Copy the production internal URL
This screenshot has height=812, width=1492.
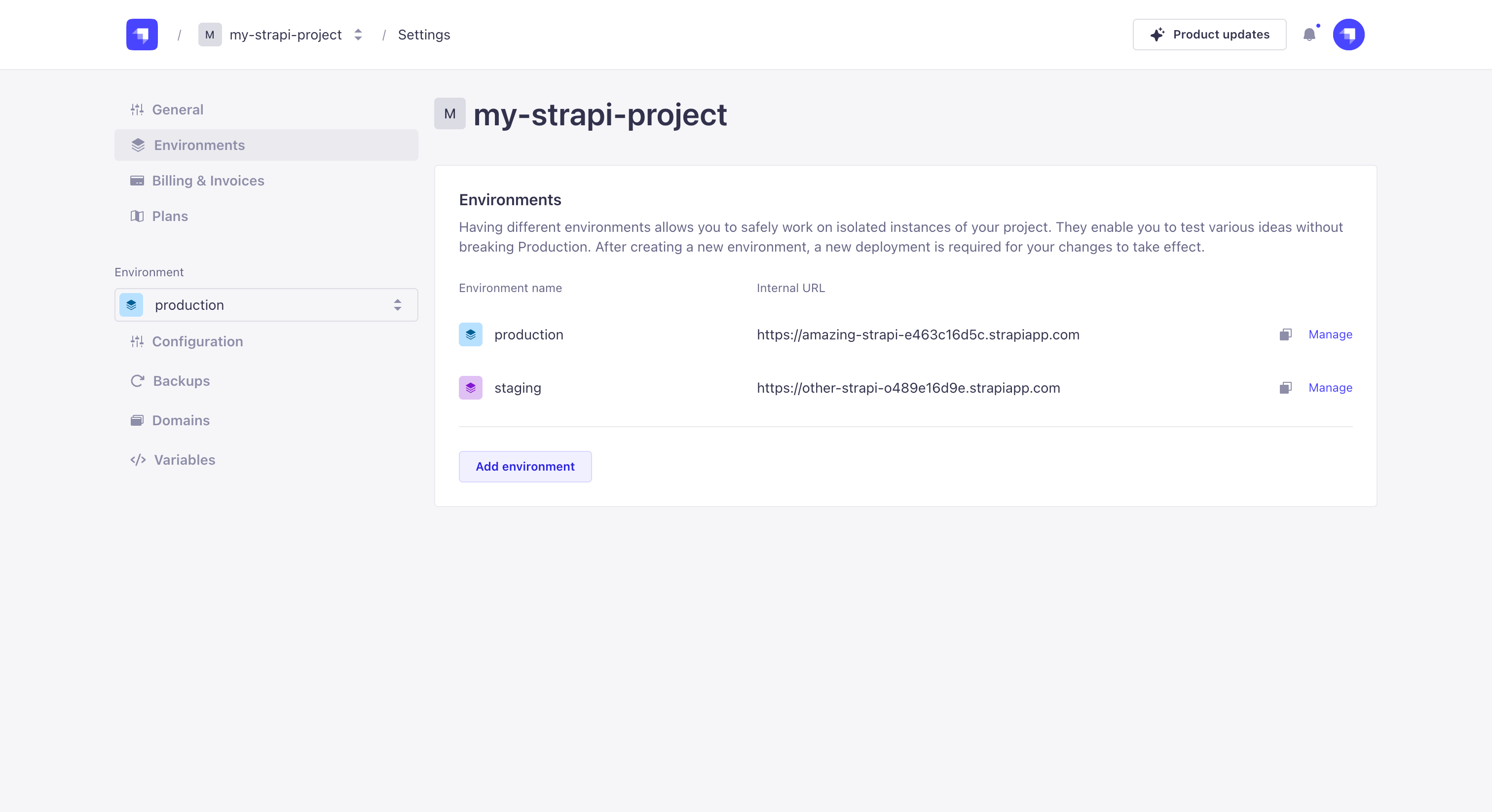coord(1285,335)
